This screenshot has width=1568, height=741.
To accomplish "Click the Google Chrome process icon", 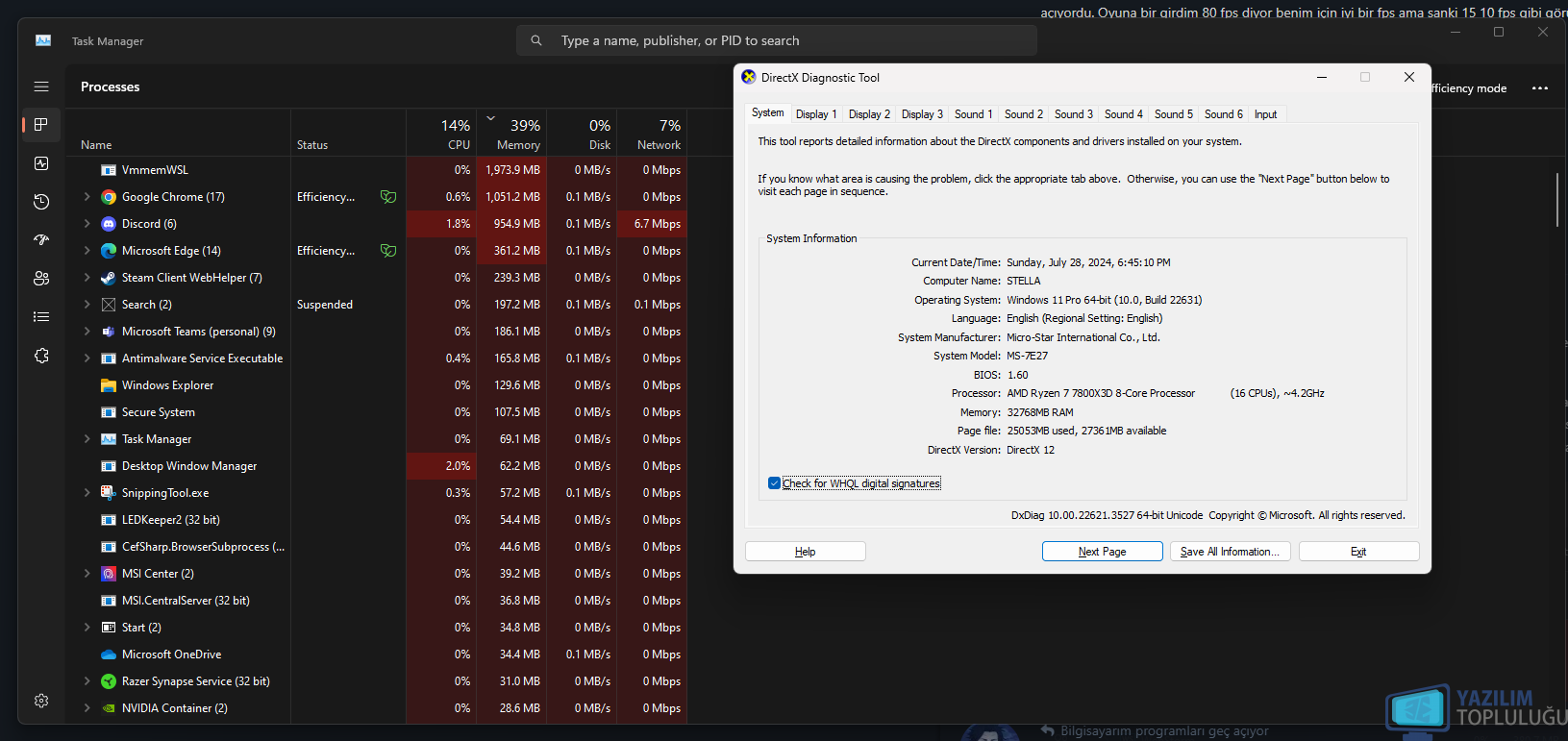I will coord(109,197).
